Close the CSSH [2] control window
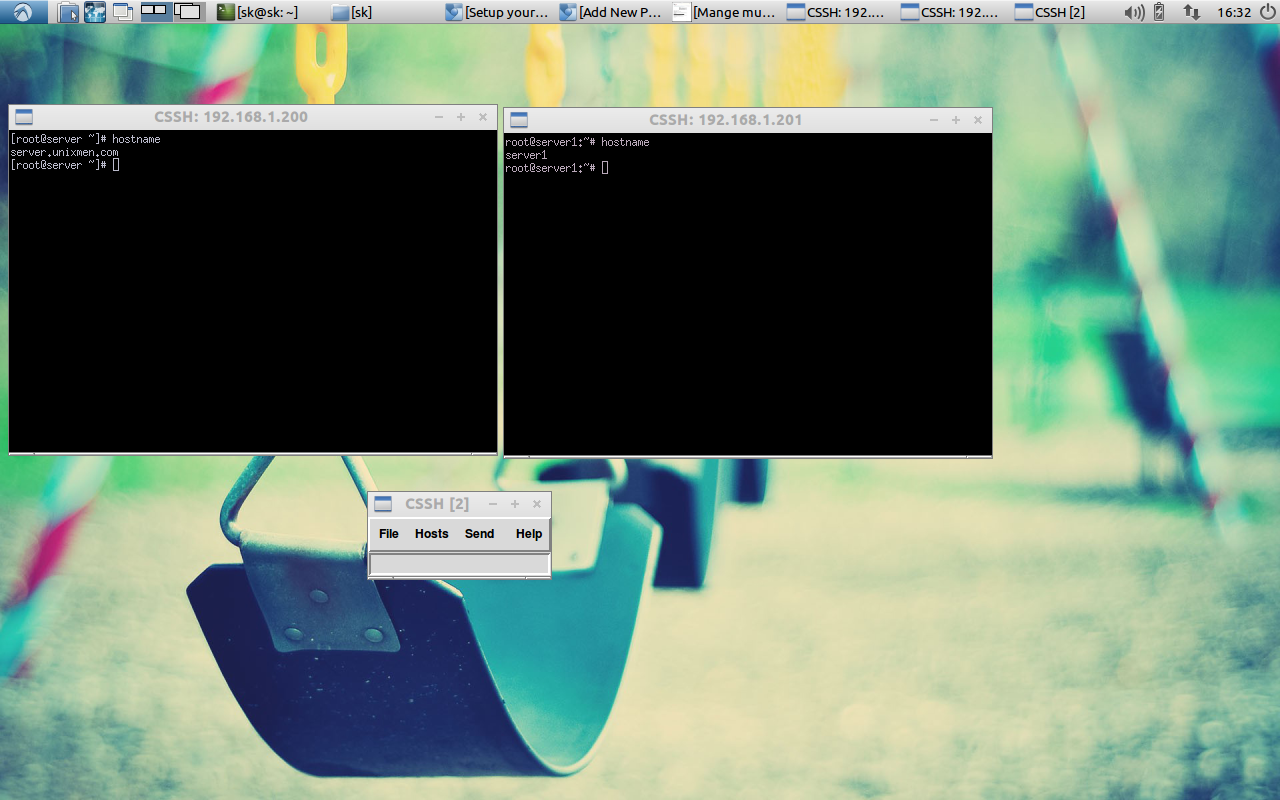The image size is (1280, 800). point(537,504)
